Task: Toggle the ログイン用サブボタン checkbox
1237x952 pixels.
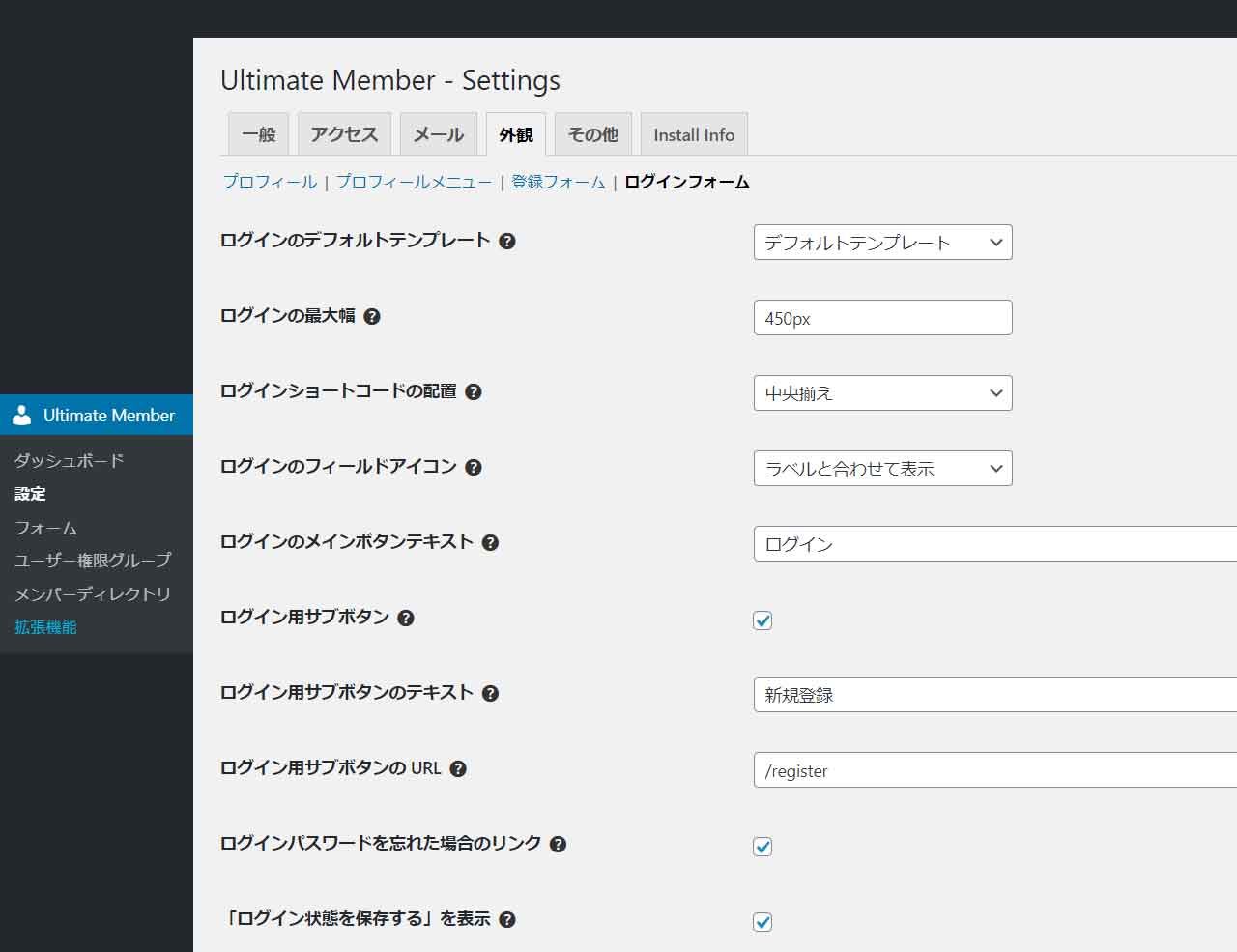Action: (762, 620)
